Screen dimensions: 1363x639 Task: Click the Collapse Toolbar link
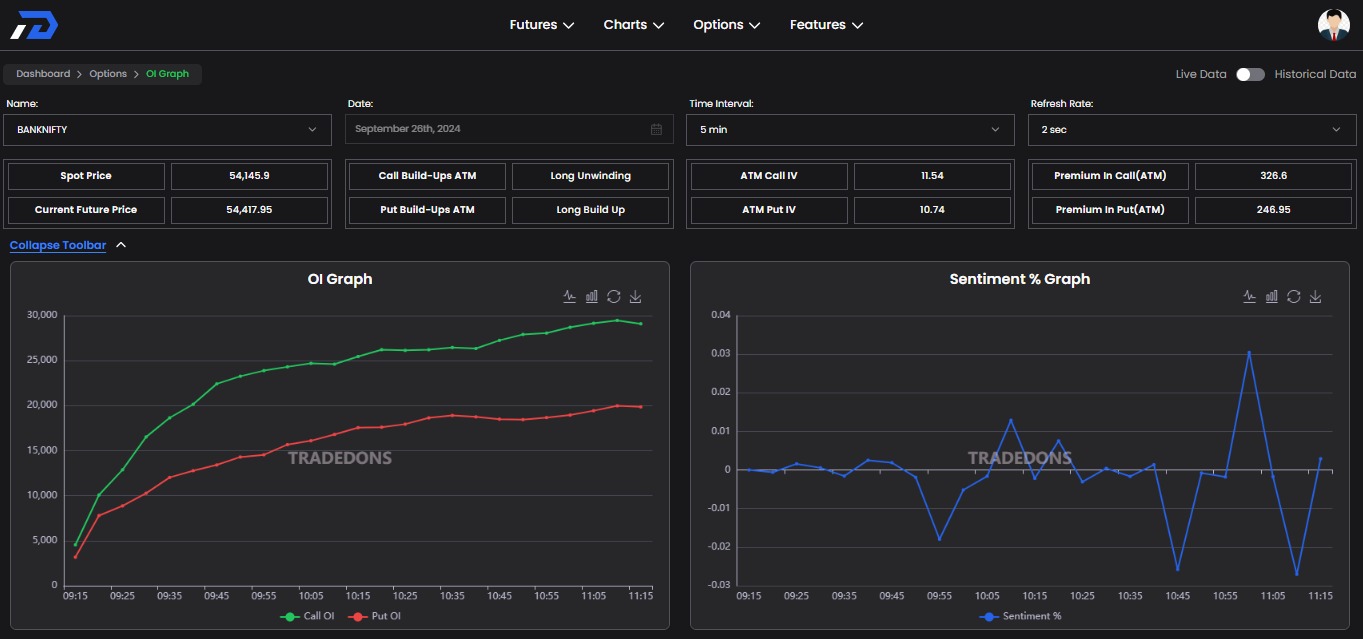click(x=58, y=245)
